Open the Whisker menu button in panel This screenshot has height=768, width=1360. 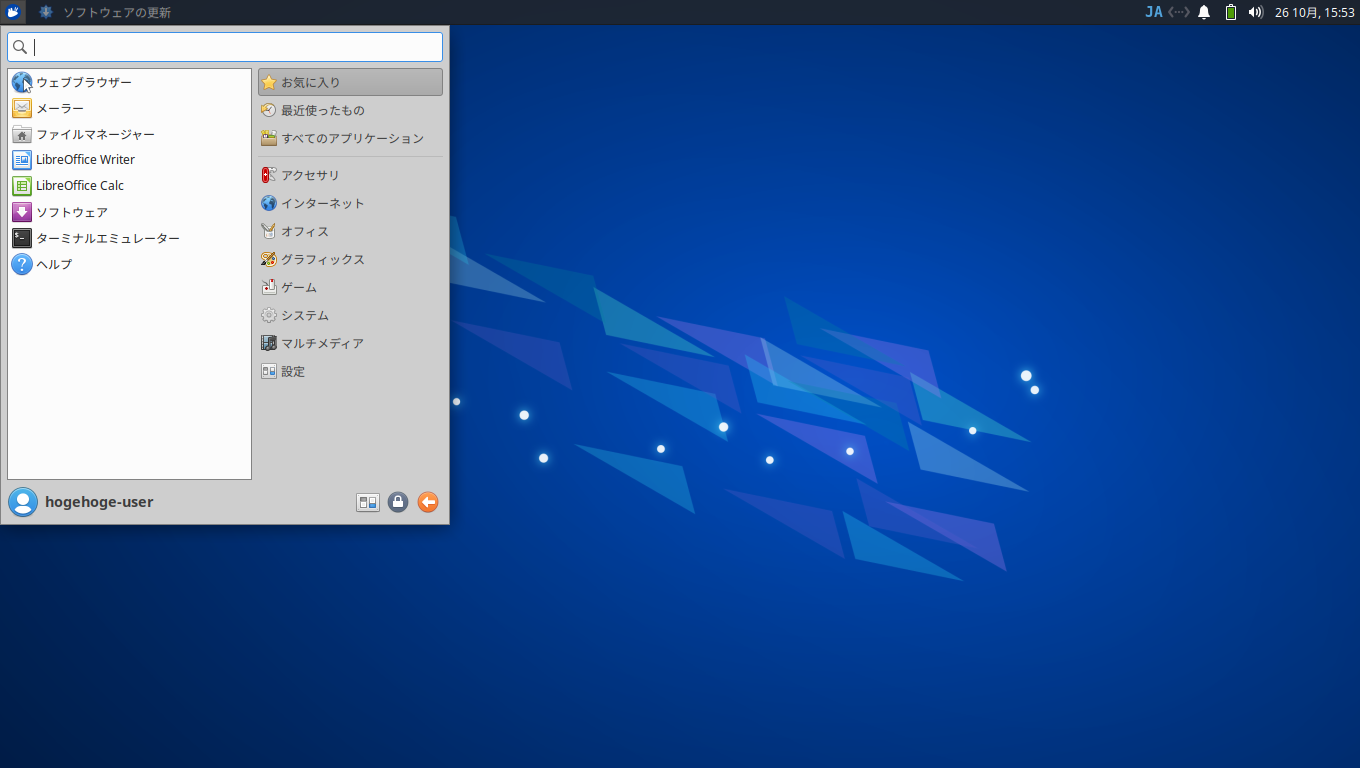point(14,12)
